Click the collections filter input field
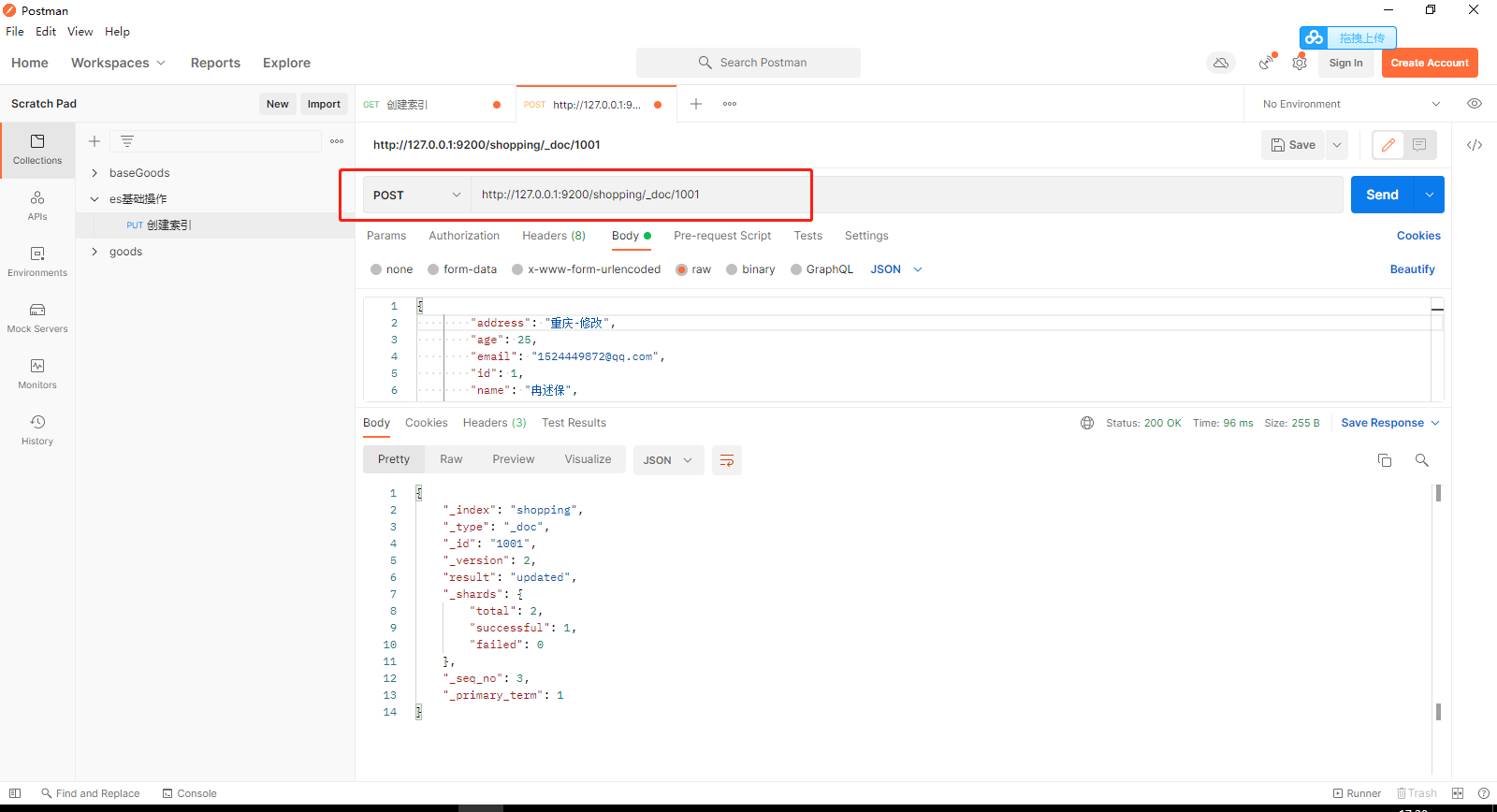 [x=215, y=141]
